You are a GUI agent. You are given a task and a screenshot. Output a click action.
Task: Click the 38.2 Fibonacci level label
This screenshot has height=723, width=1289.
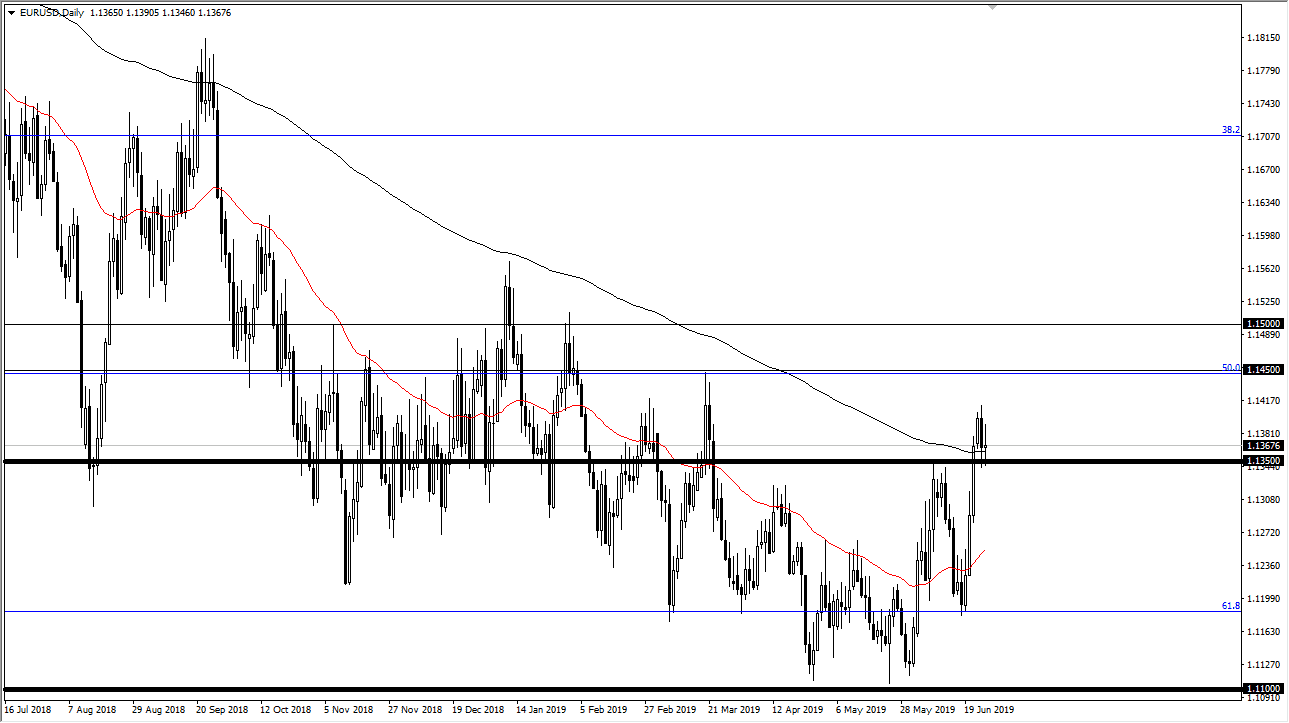pyautogui.click(x=1230, y=130)
